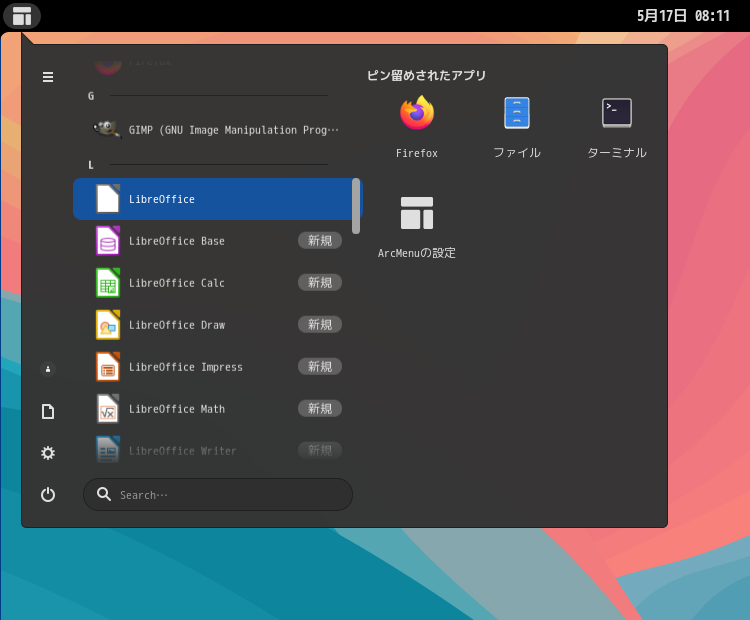Open the LibreOffice Draw icon

pos(108,325)
